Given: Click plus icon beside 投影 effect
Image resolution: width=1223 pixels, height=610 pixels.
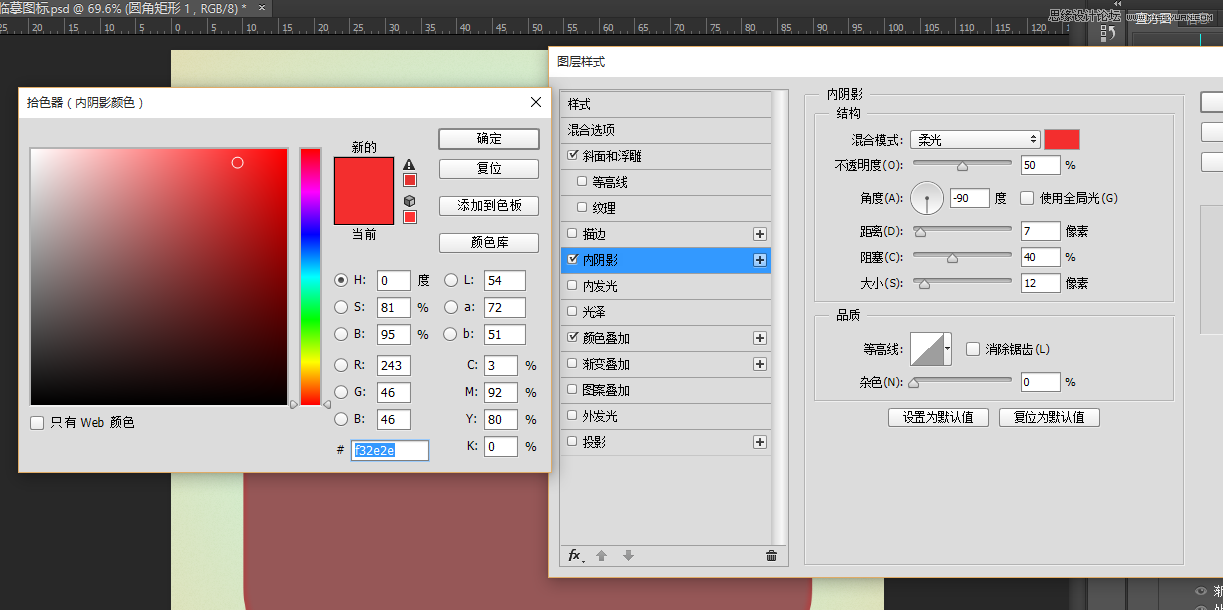Looking at the screenshot, I should point(760,442).
